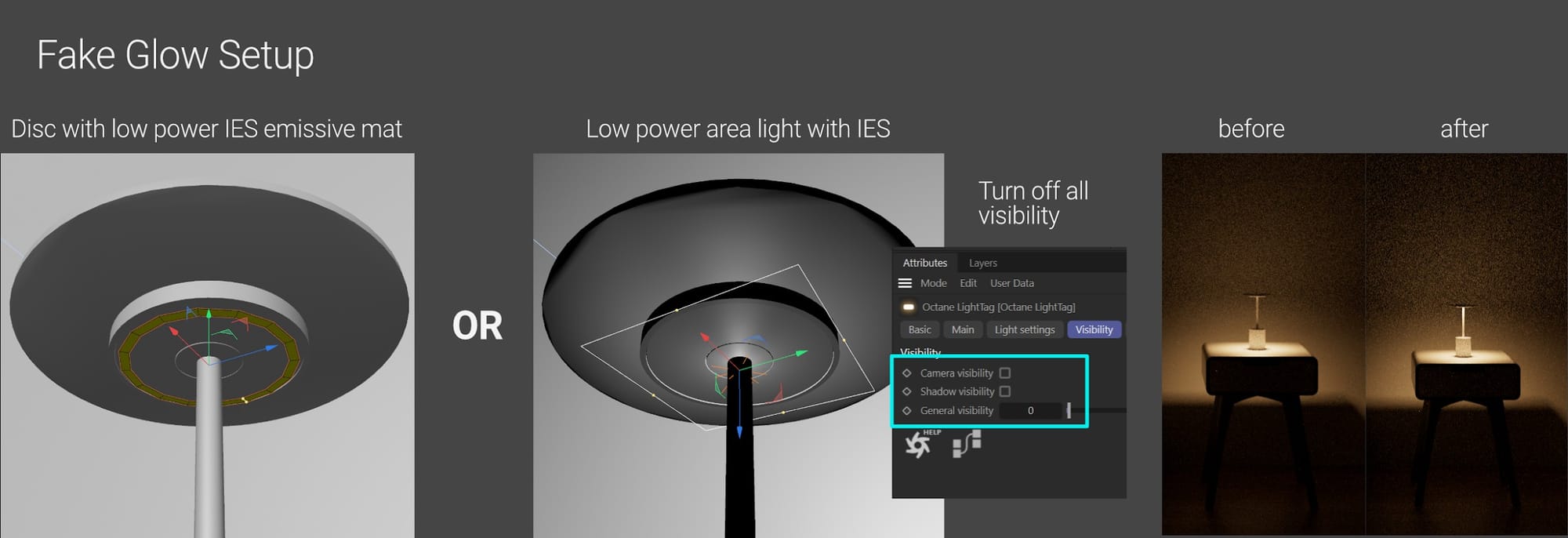The width and height of the screenshot is (1568, 538).
Task: Click the General visibility slider handle
Action: click(x=1069, y=410)
